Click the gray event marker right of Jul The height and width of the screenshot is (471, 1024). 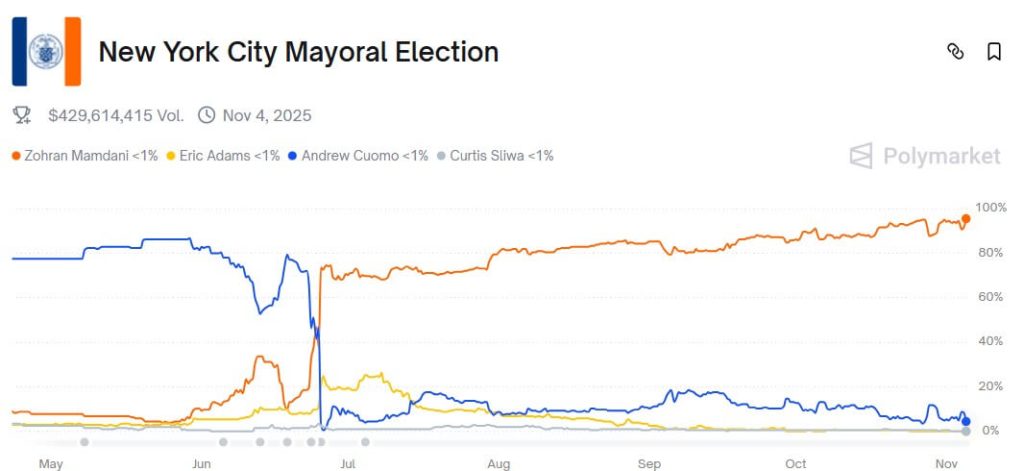tap(365, 442)
